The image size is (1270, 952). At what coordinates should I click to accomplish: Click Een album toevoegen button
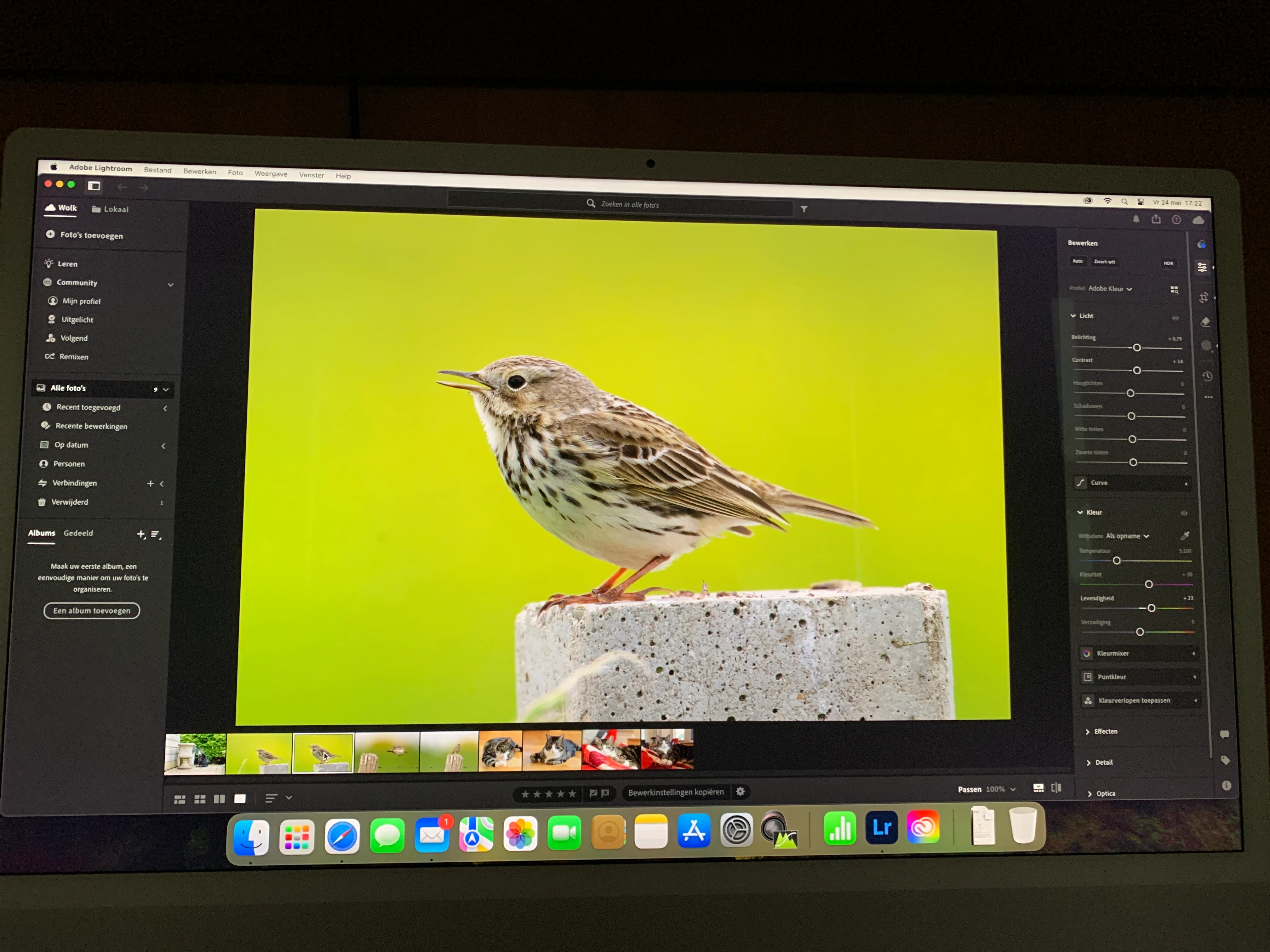91,610
